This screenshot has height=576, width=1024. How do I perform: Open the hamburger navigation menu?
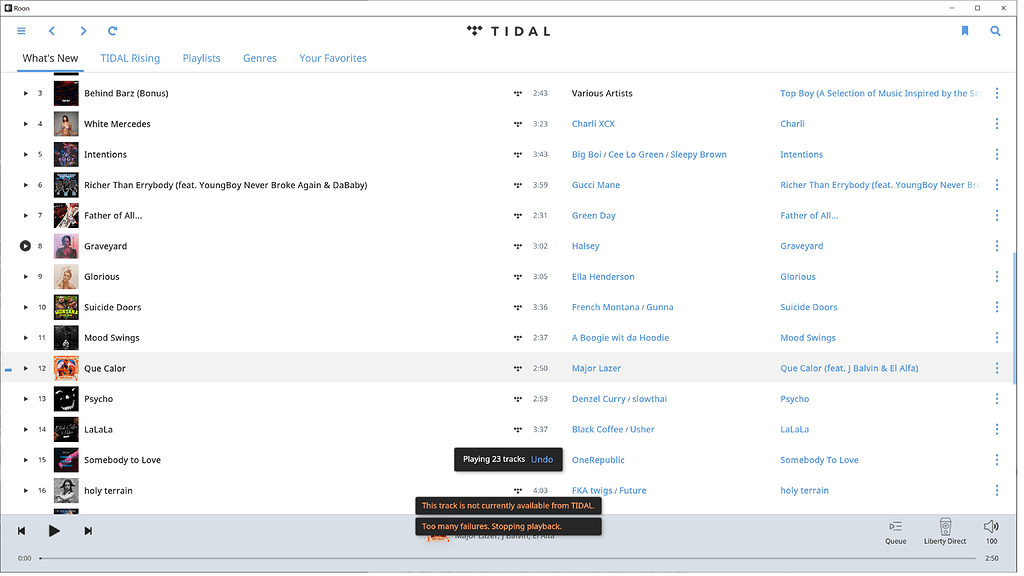[x=20, y=31]
